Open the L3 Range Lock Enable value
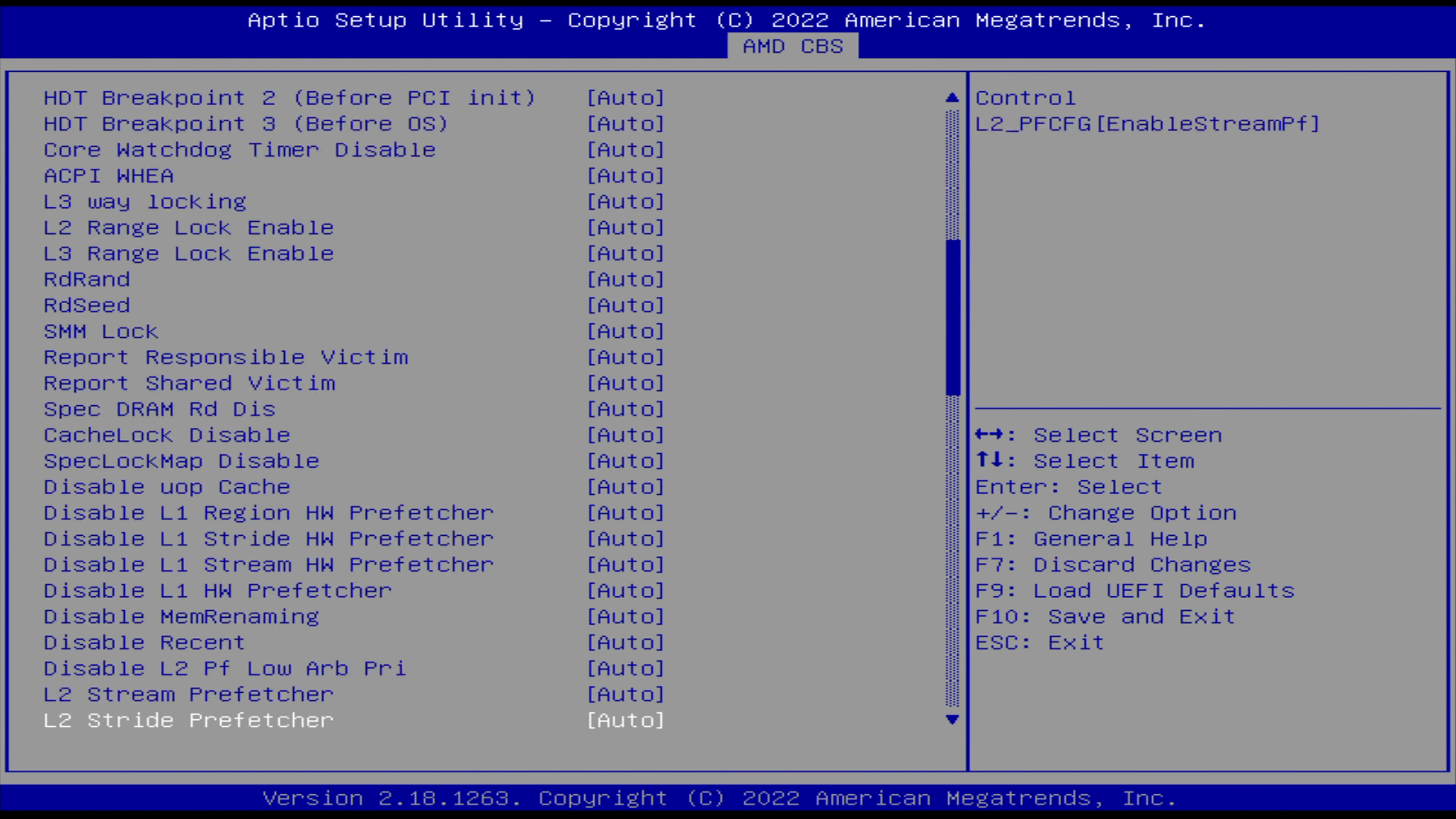 (x=626, y=254)
